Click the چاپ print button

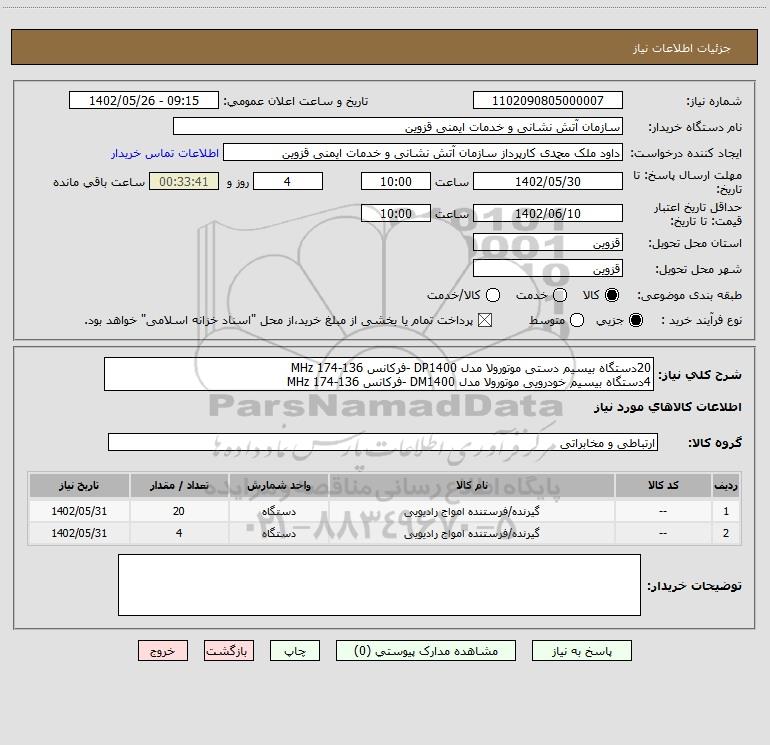pos(295,651)
